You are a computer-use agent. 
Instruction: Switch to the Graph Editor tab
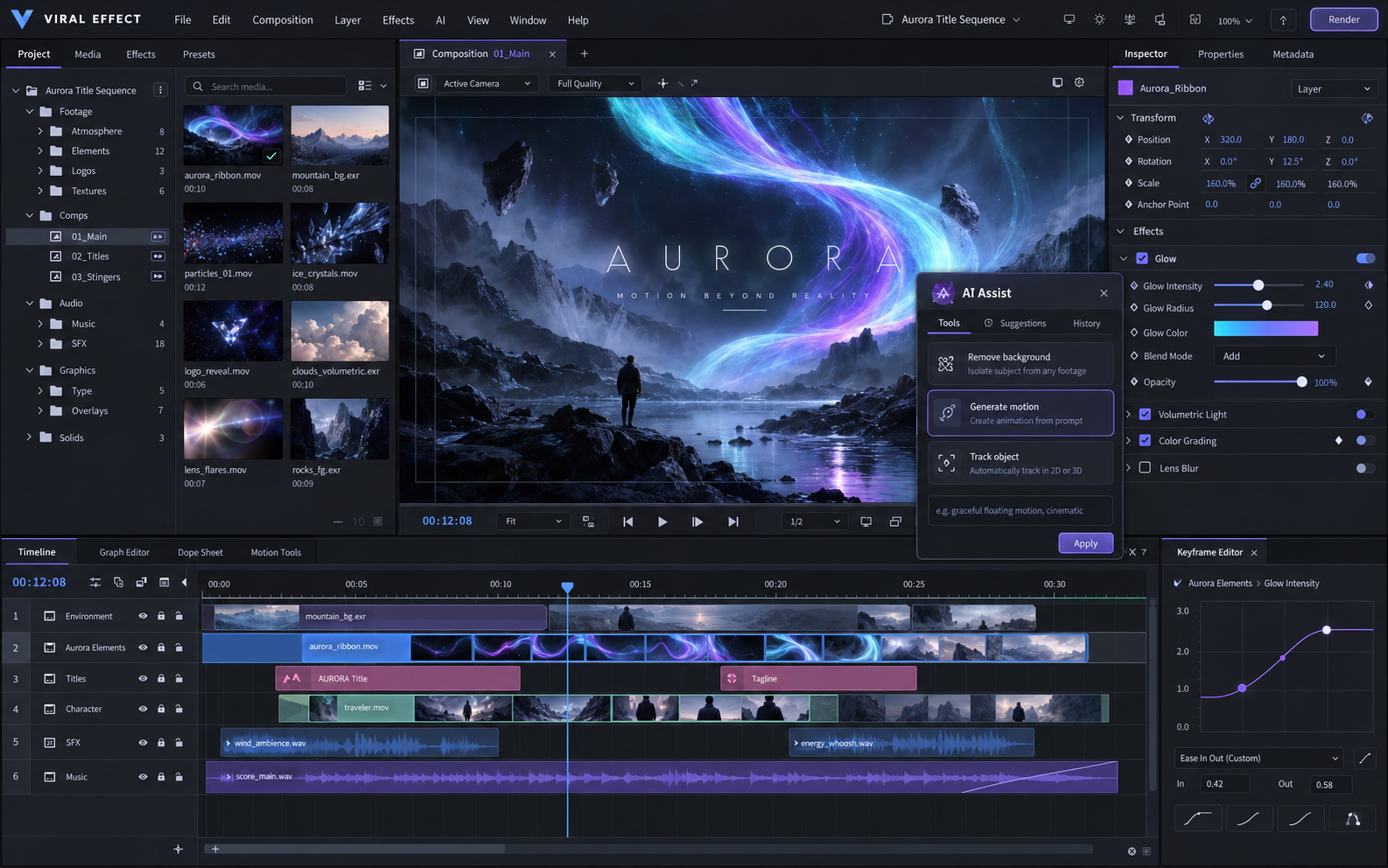(x=124, y=552)
